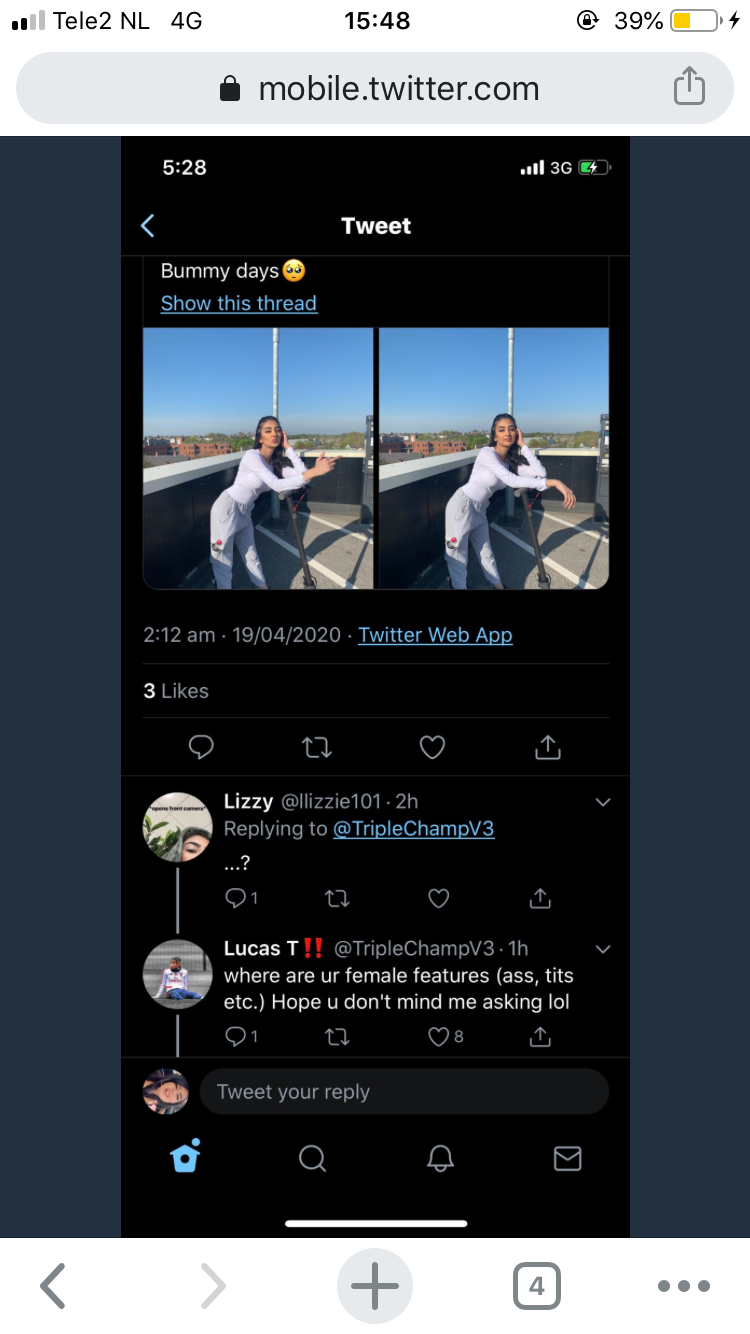Reply to the main tweet
Viewport: 750px width, 1334px height.
coord(201,746)
